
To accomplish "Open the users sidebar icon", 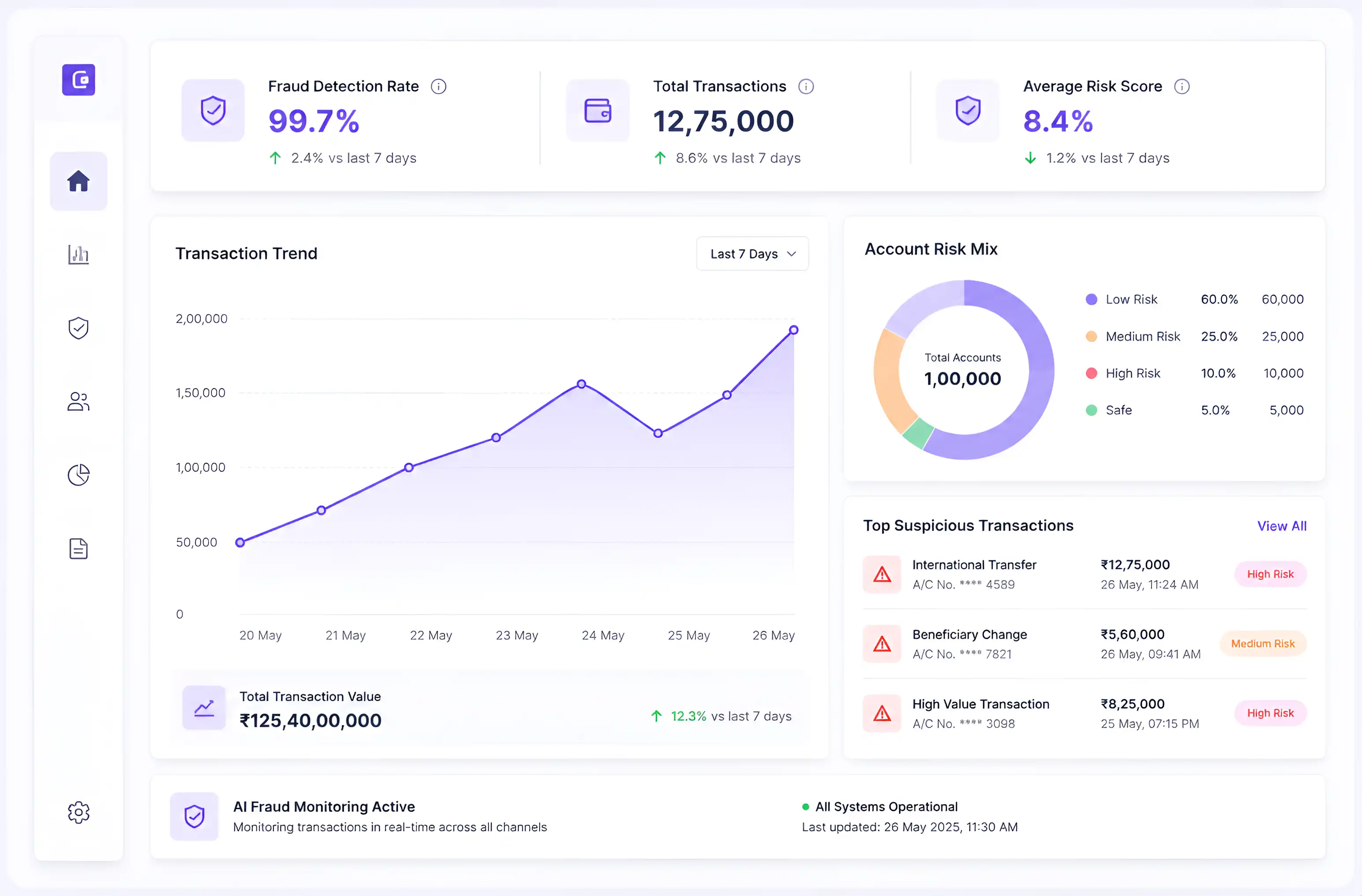I will coord(78,402).
